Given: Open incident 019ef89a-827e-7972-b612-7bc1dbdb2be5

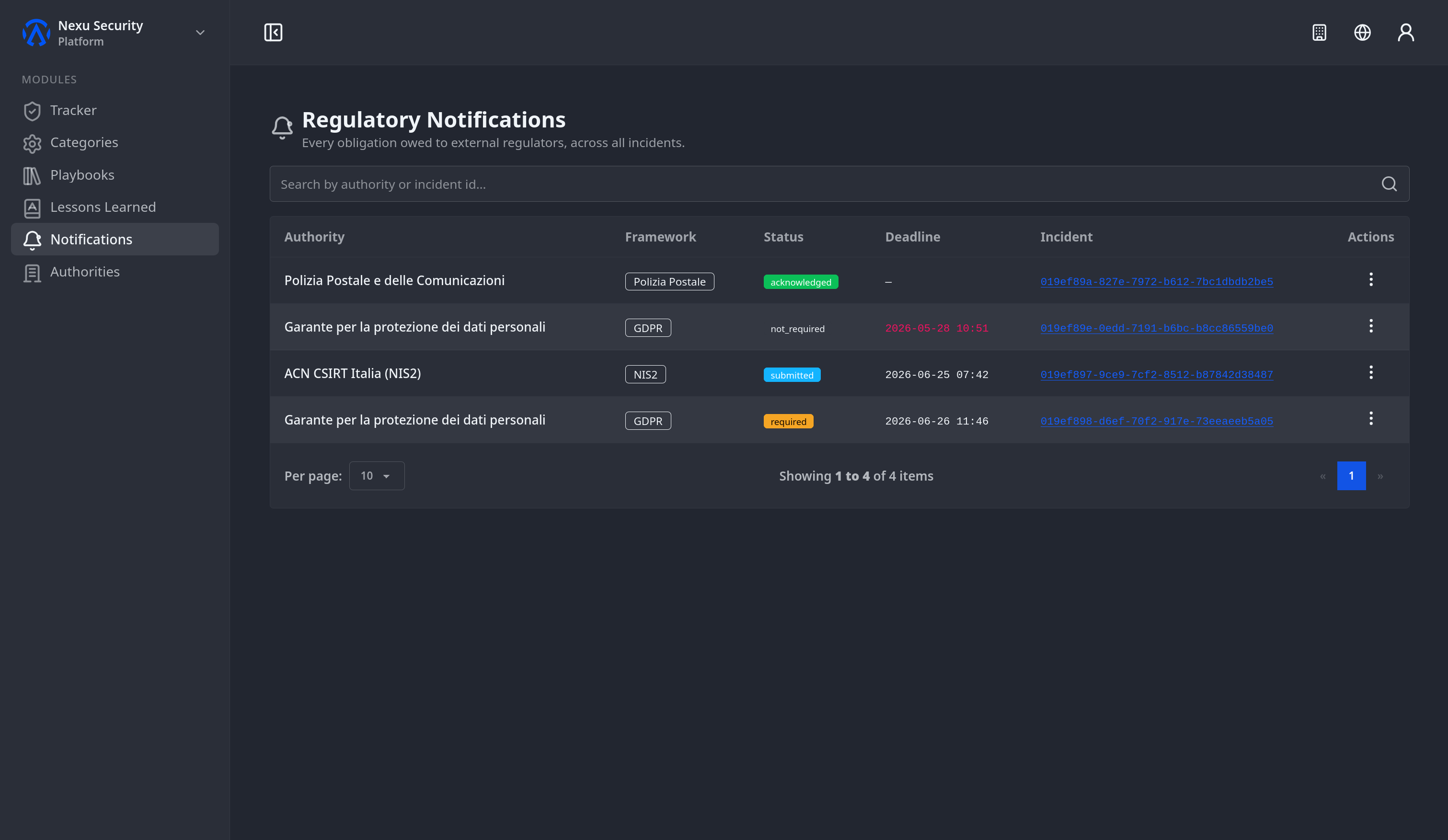Looking at the screenshot, I should [1156, 282].
